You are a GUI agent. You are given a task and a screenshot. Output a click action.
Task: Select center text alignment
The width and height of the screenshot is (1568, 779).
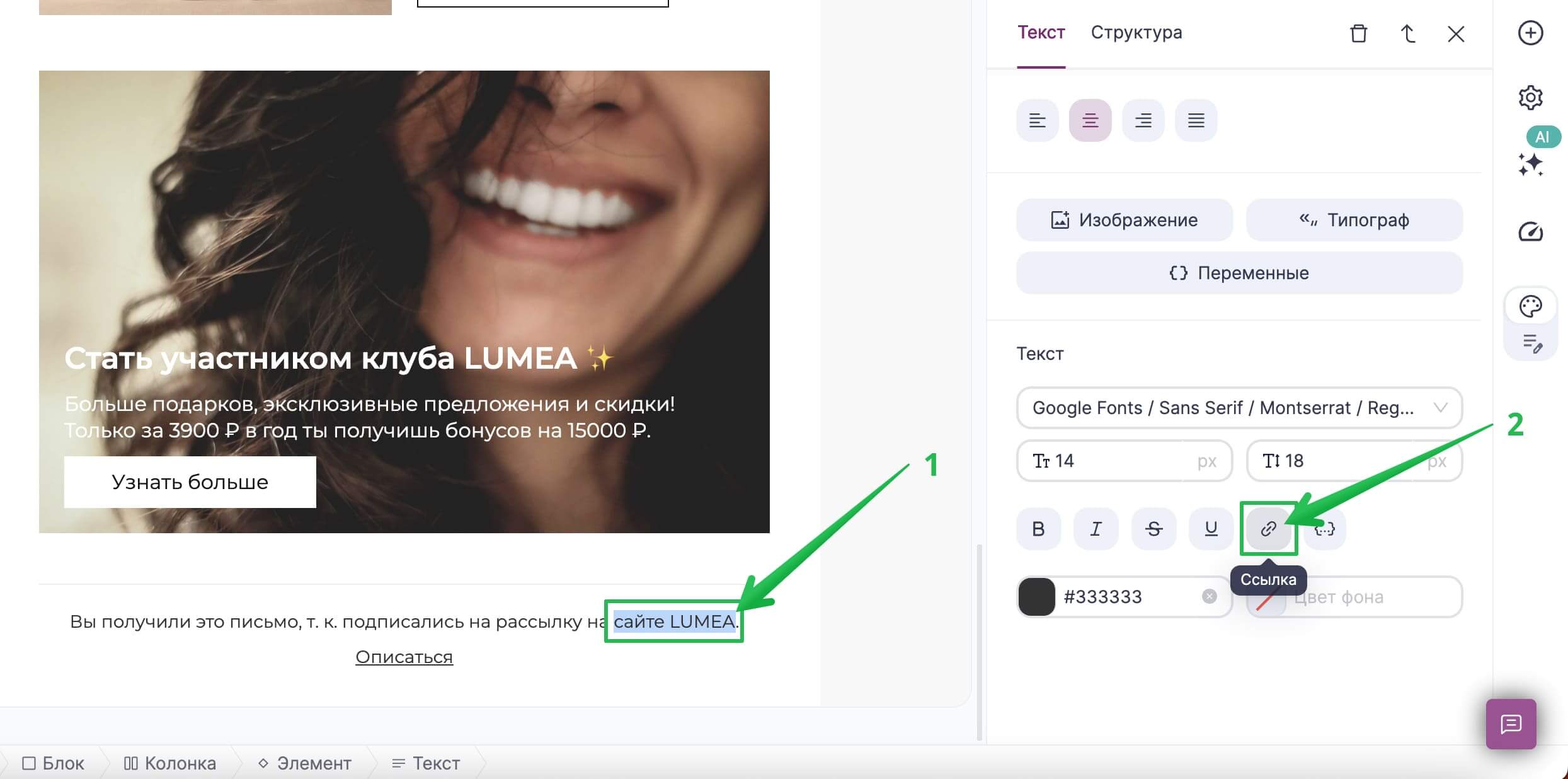[1090, 120]
